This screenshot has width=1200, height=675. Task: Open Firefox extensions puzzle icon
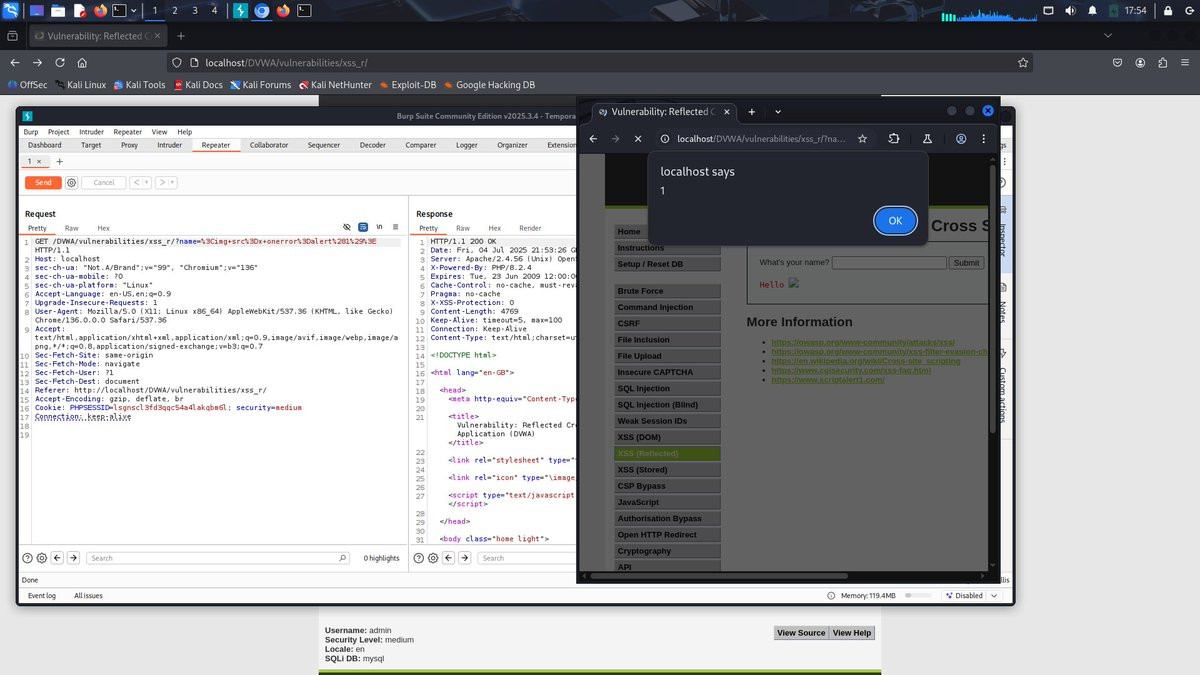1163,62
